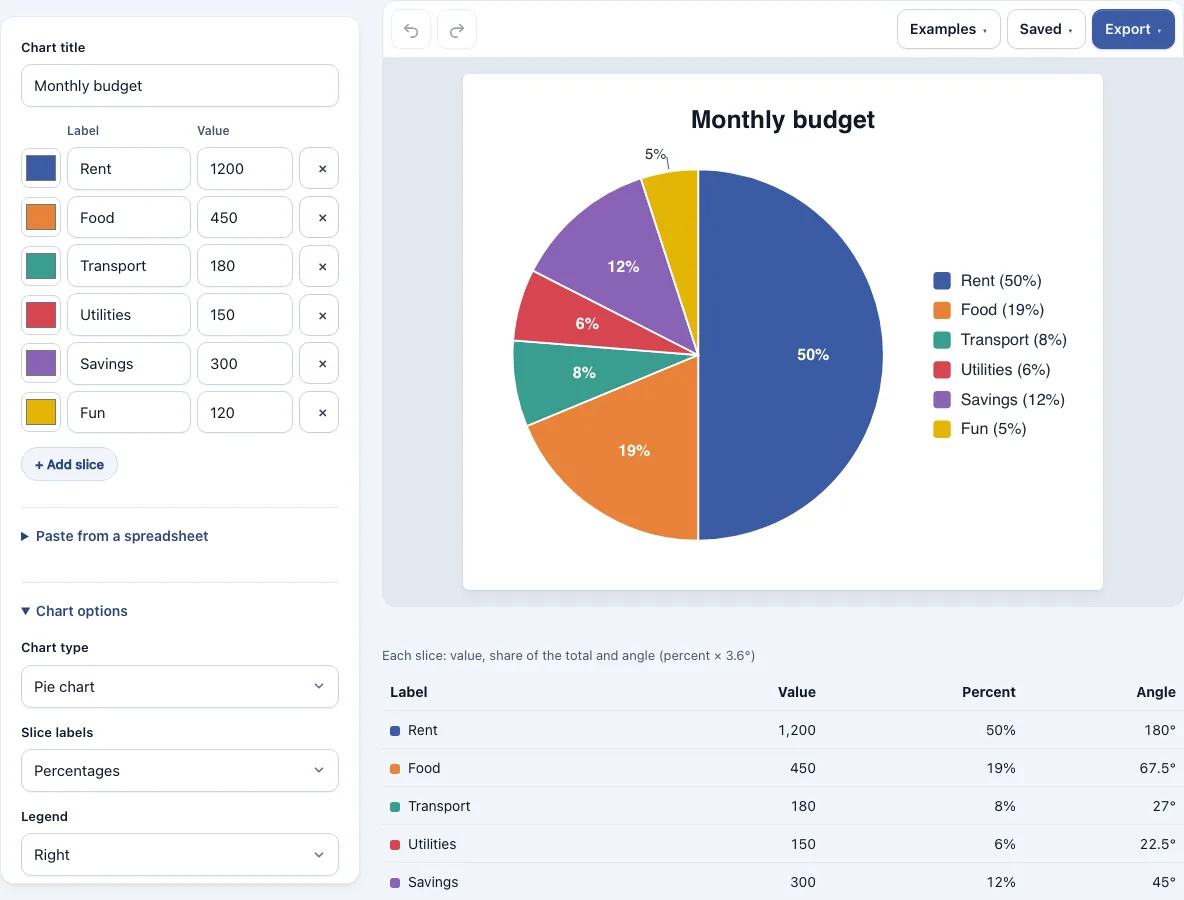Remove the Fun slice
The width and height of the screenshot is (1184, 900).
click(319, 412)
